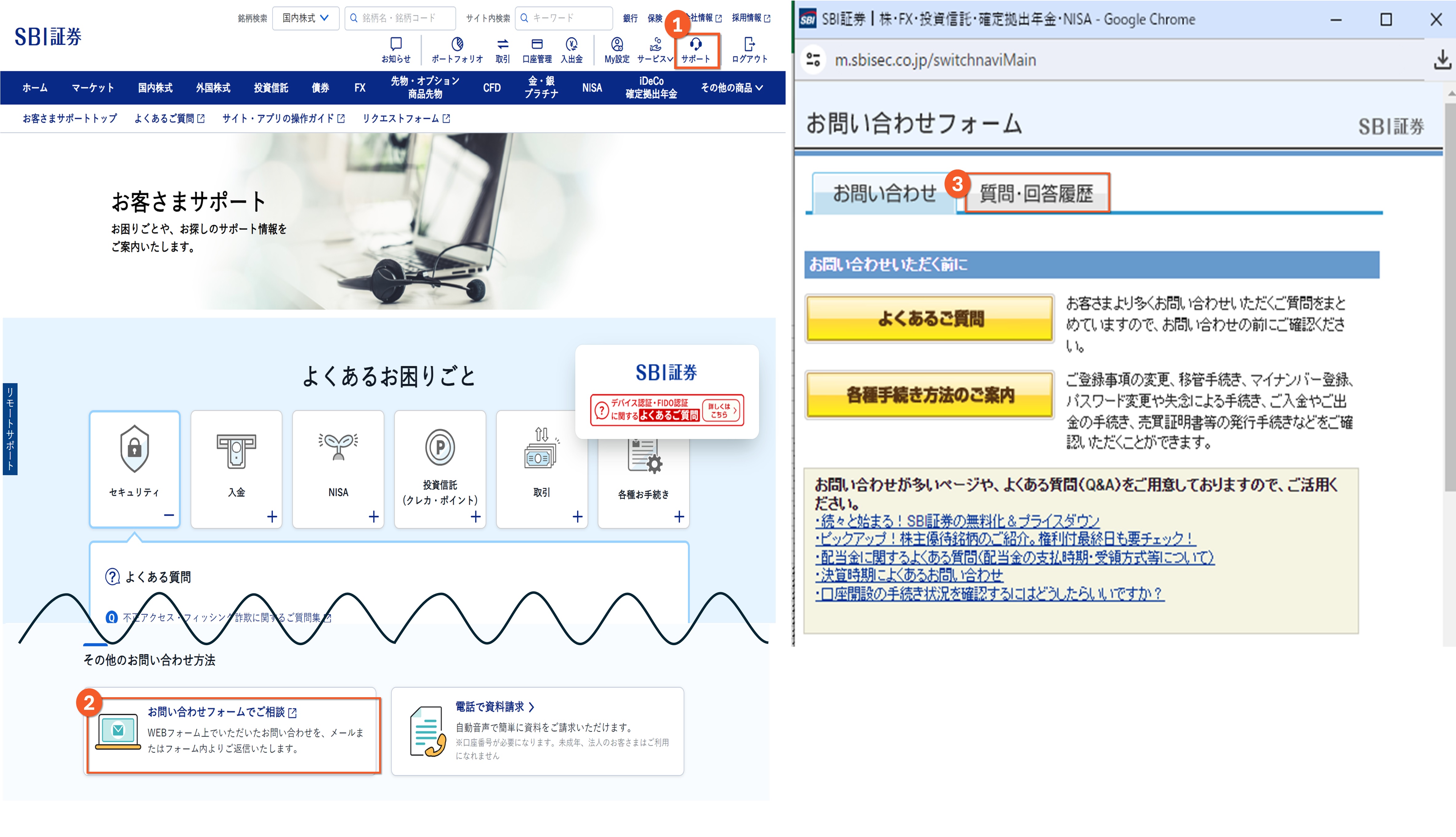This screenshot has width=1456, height=837.
Task: Open お客さまサポートトップ sub-navigation link
Action: click(70, 119)
